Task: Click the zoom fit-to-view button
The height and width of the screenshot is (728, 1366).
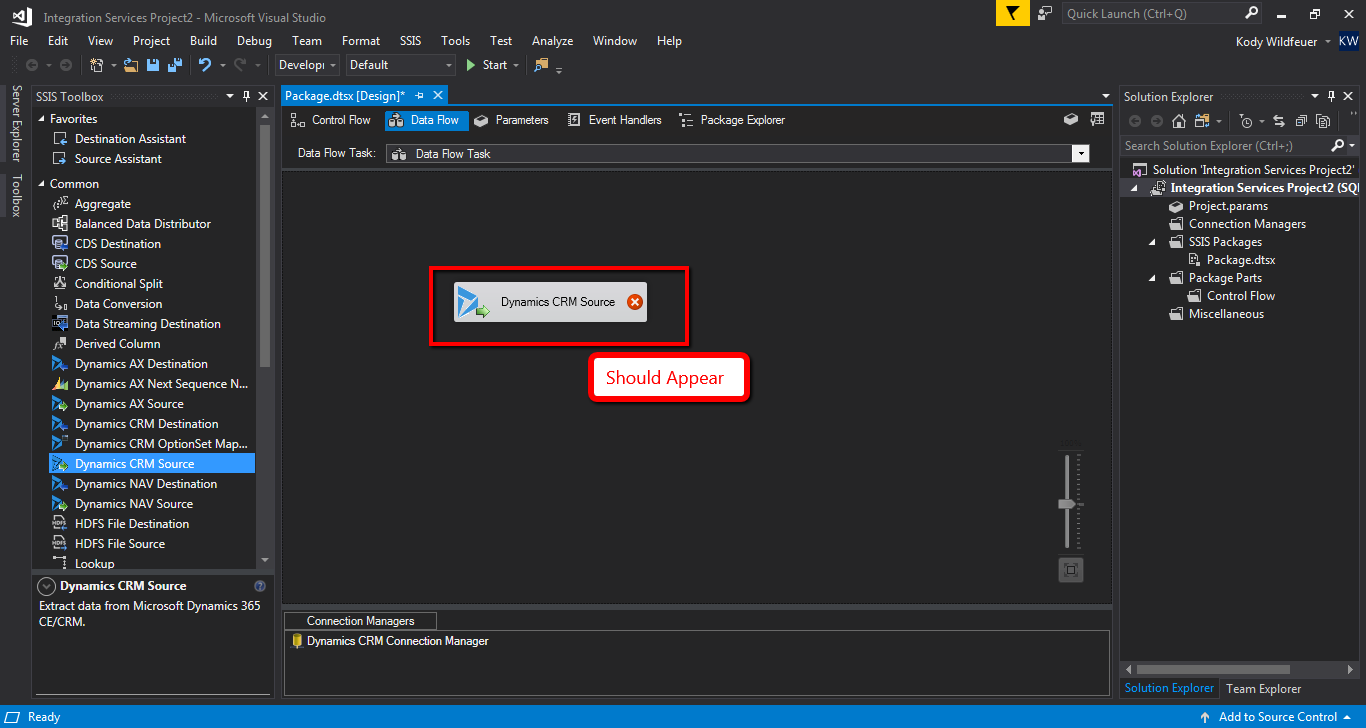Action: [x=1071, y=570]
